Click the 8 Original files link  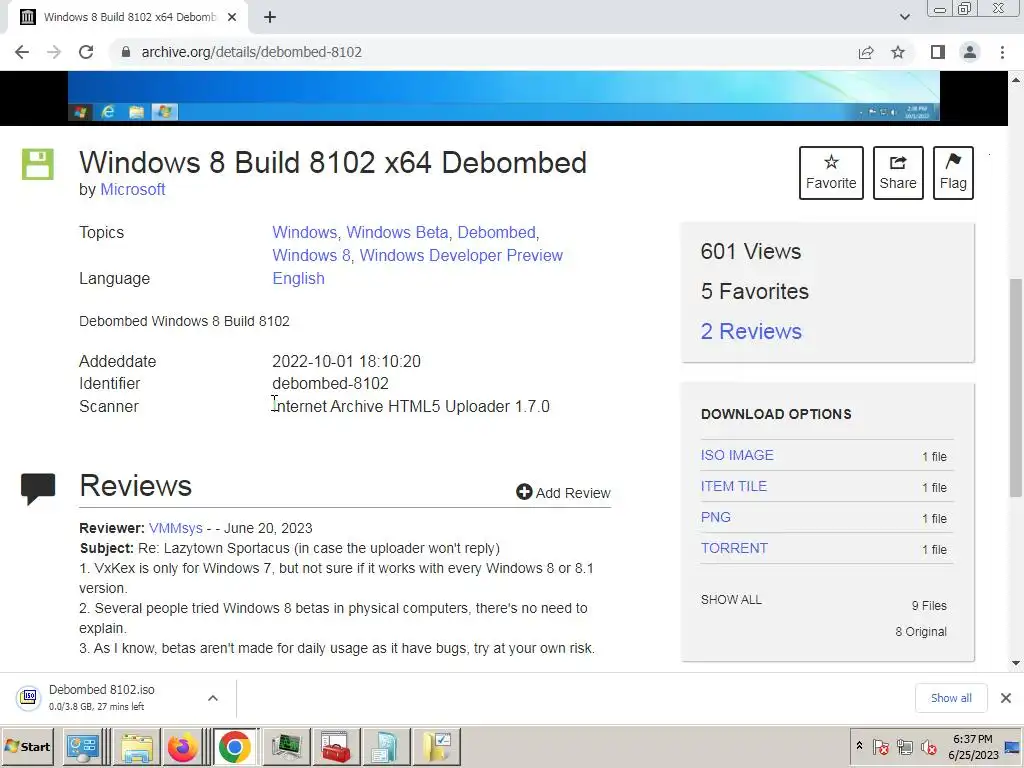click(x=921, y=632)
